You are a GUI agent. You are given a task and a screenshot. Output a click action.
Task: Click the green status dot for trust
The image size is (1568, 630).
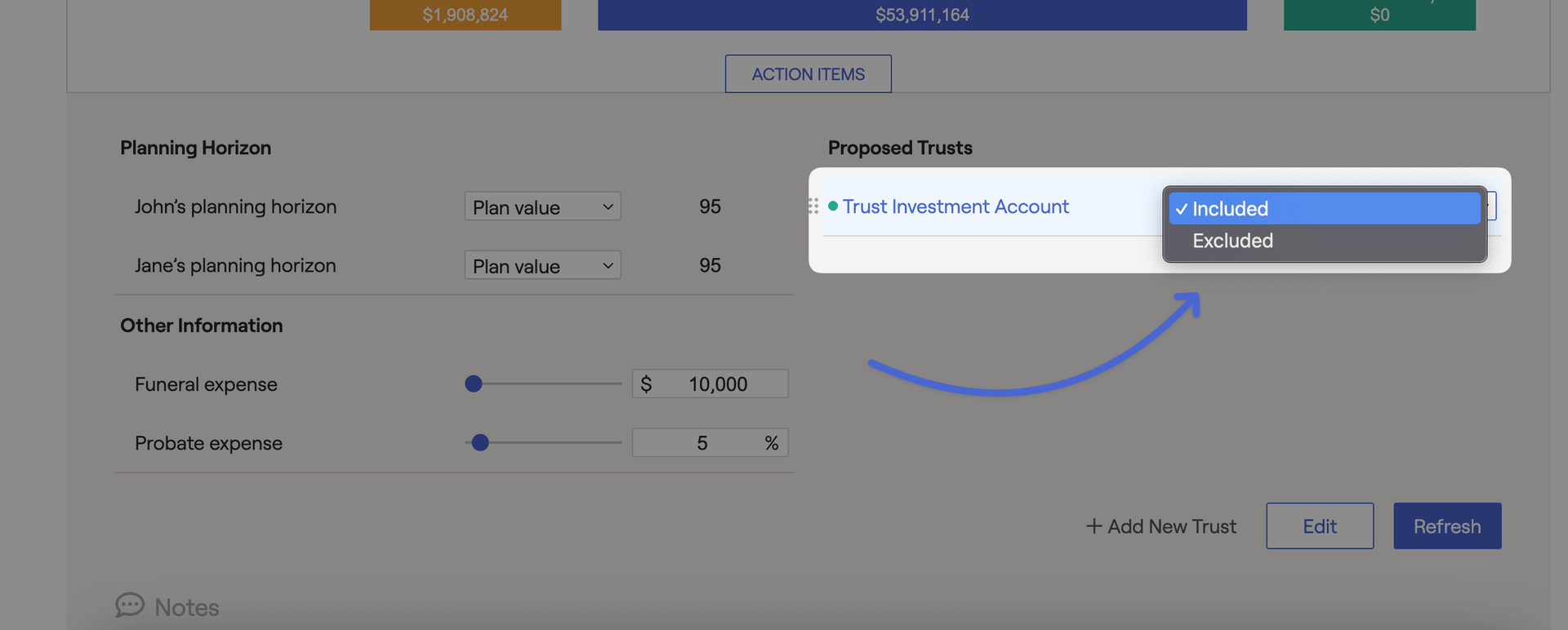coord(833,206)
